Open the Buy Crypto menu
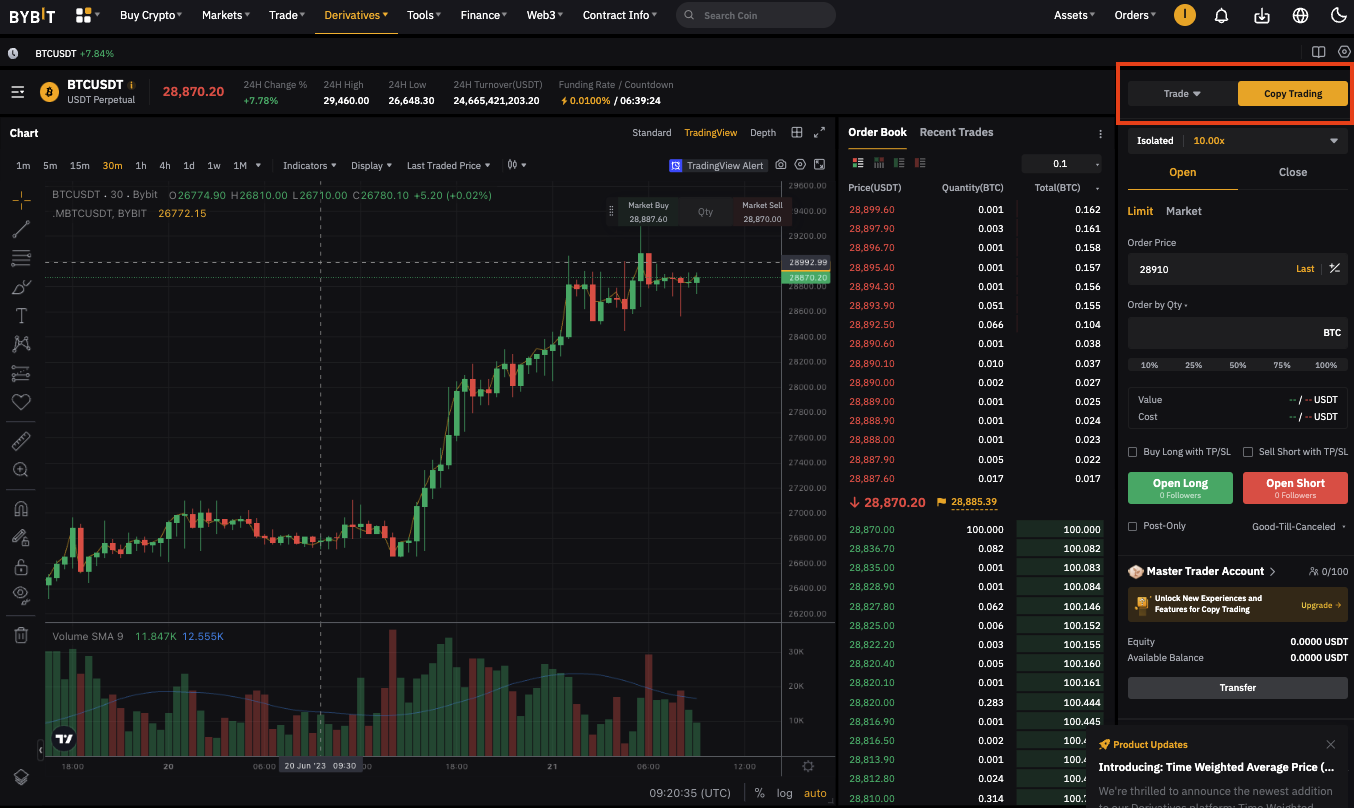 point(151,15)
